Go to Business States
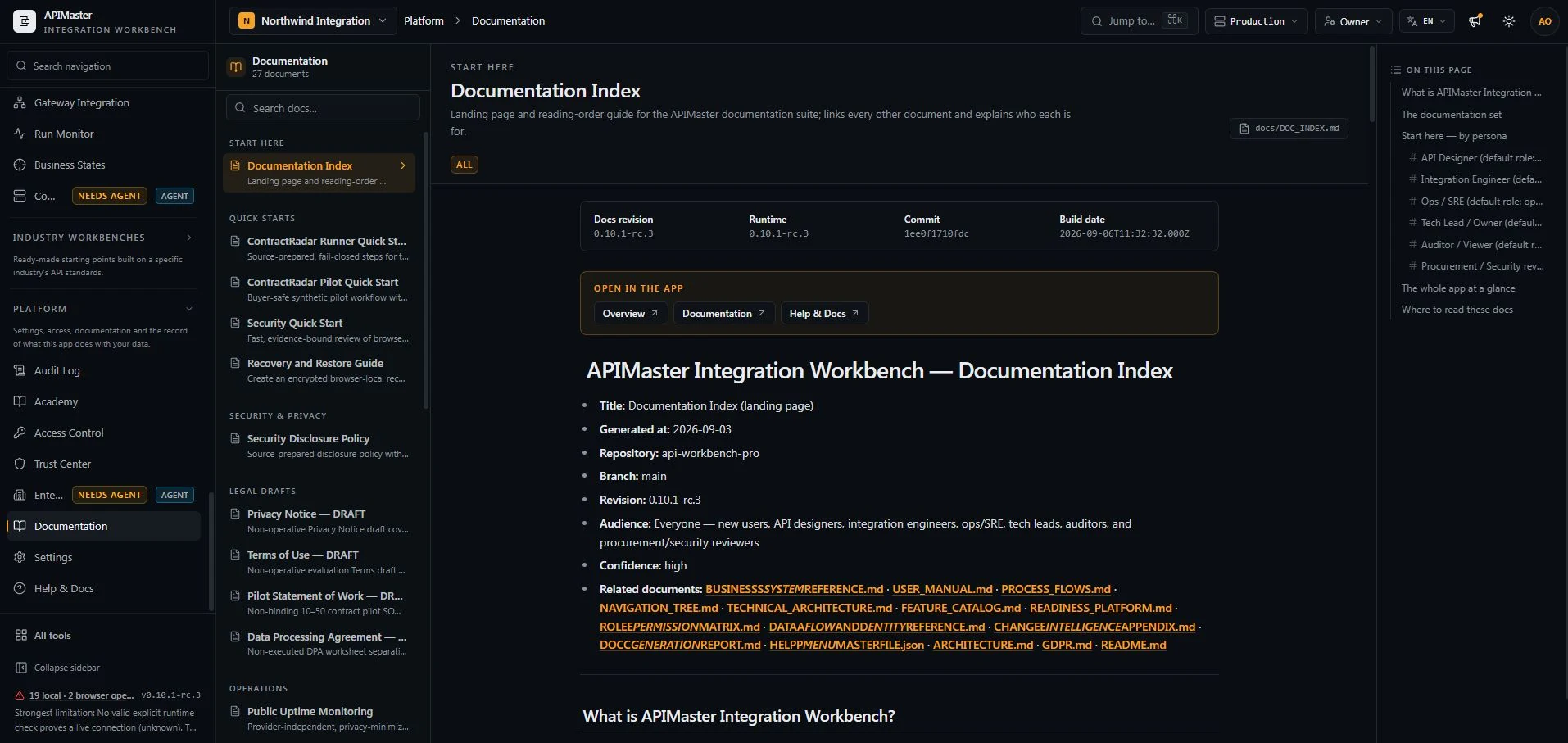This screenshot has width=1568, height=743. [x=103, y=165]
